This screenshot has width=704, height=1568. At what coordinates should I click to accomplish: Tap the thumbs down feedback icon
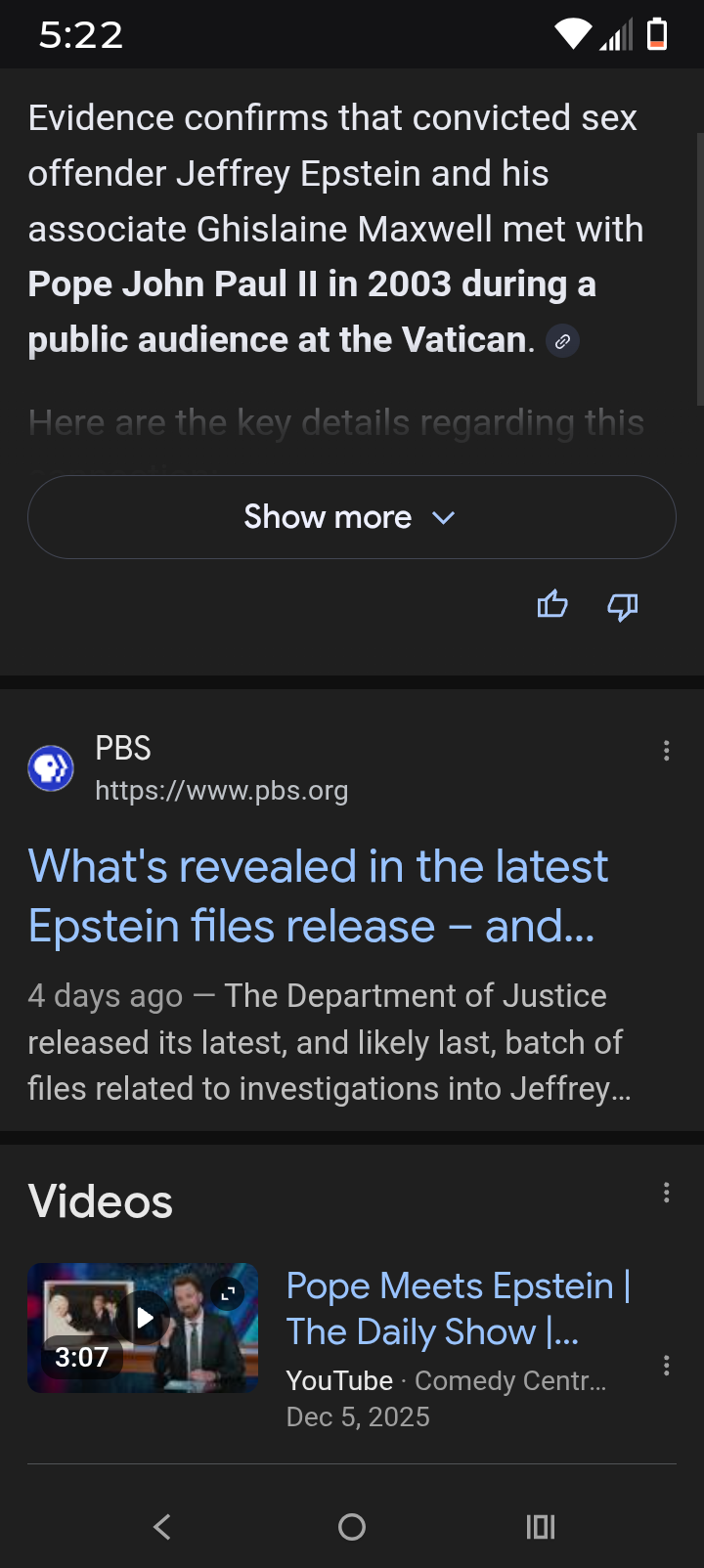(x=623, y=607)
